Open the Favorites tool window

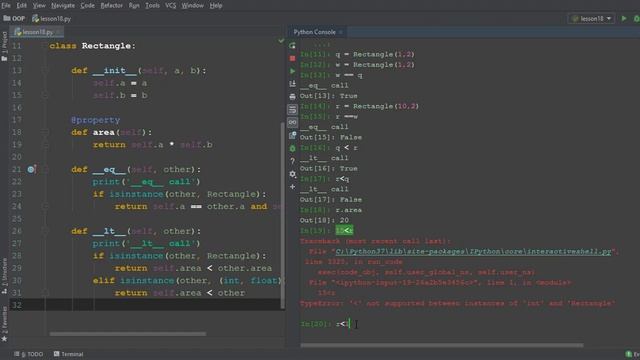coord(4,323)
